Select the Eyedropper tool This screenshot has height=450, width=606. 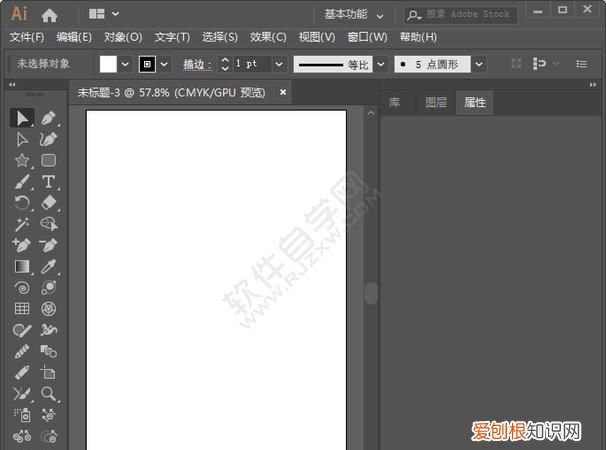coord(48,267)
